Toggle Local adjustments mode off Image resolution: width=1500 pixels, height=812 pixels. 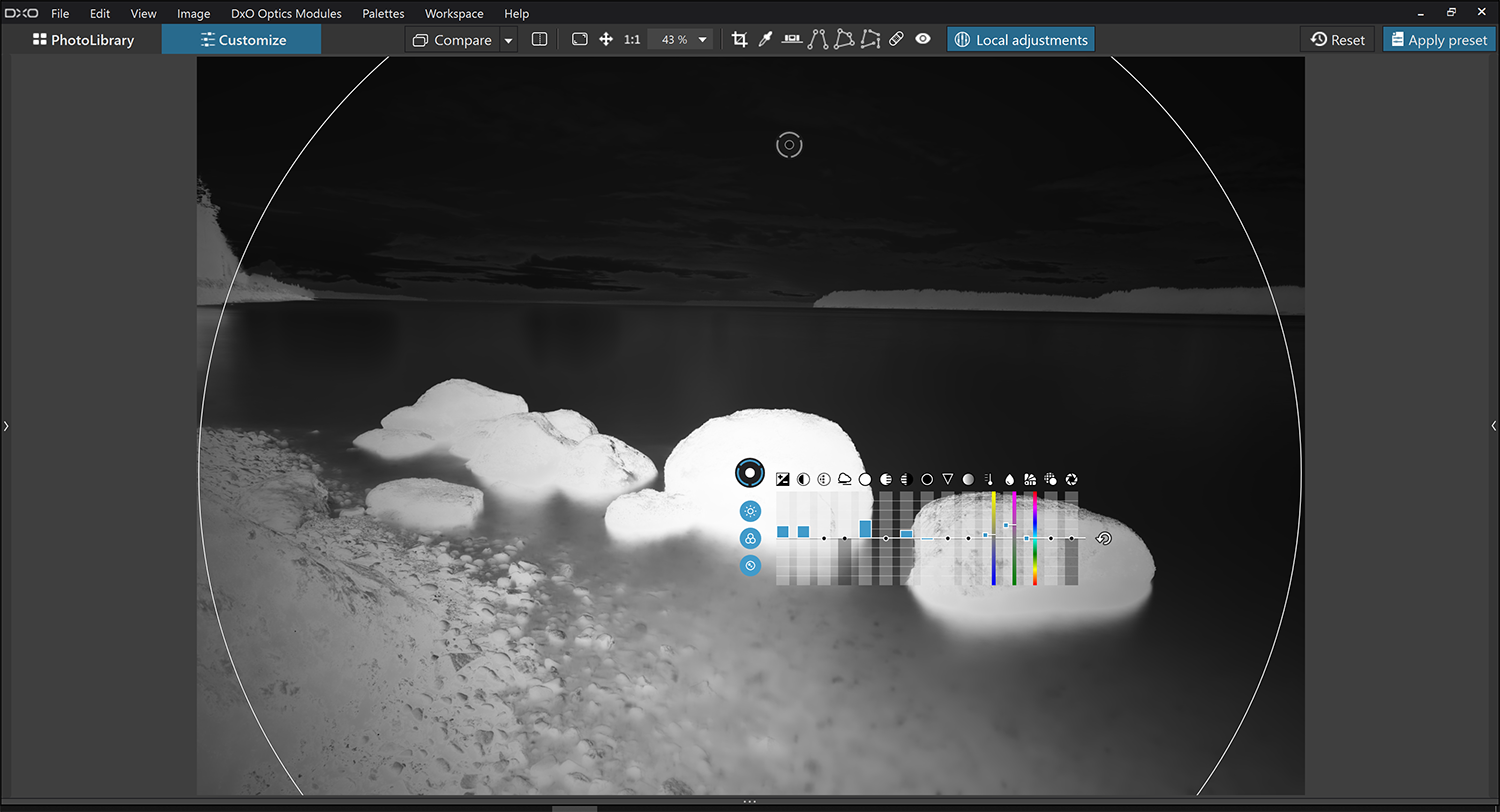click(1021, 40)
